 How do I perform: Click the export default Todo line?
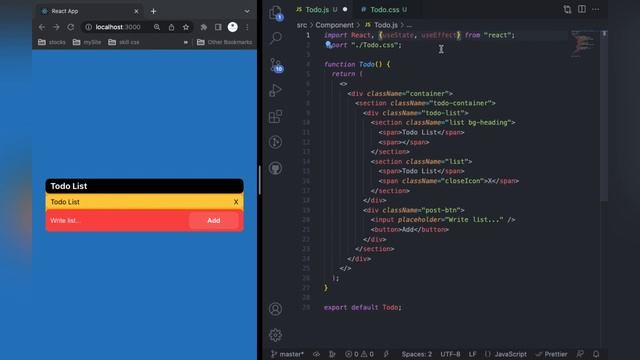pos(362,307)
